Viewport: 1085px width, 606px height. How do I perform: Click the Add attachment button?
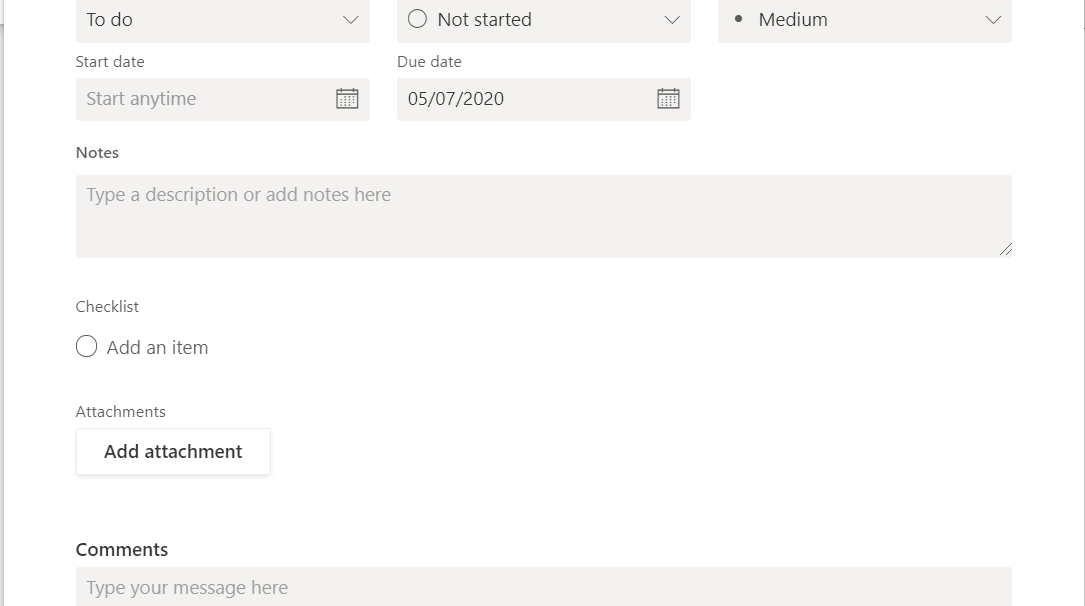click(173, 452)
